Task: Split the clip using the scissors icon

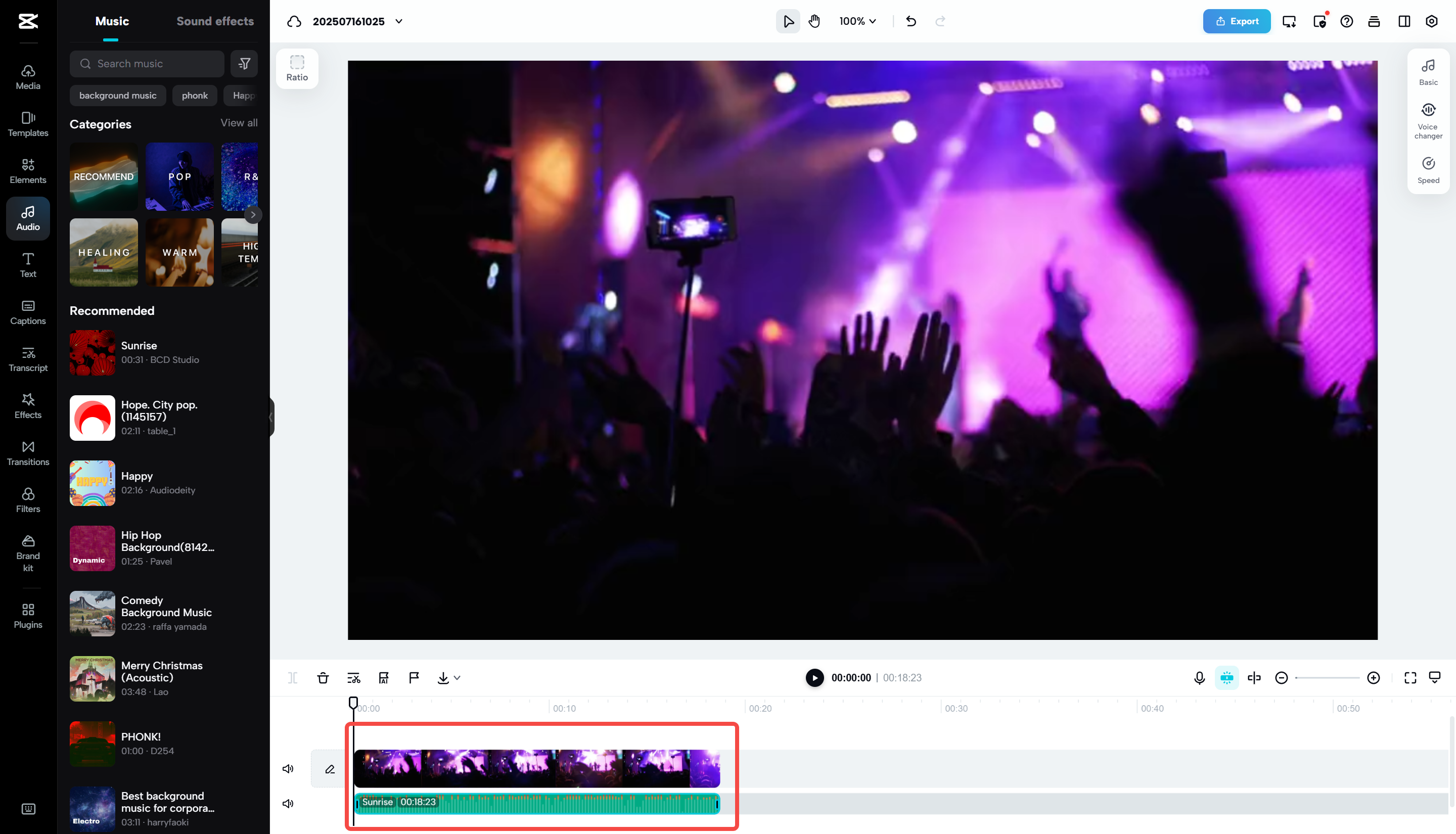Action: coord(353,678)
